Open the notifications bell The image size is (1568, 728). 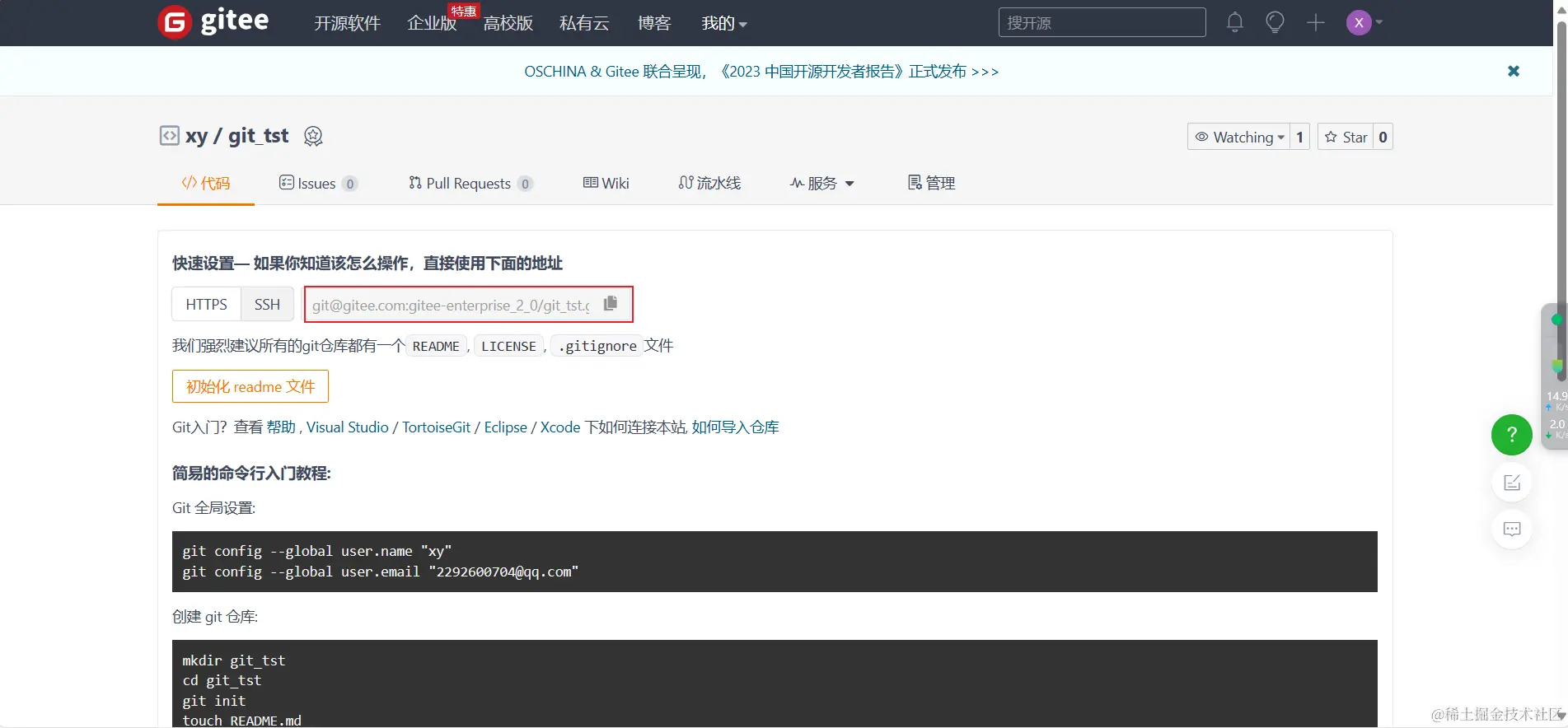[x=1234, y=22]
